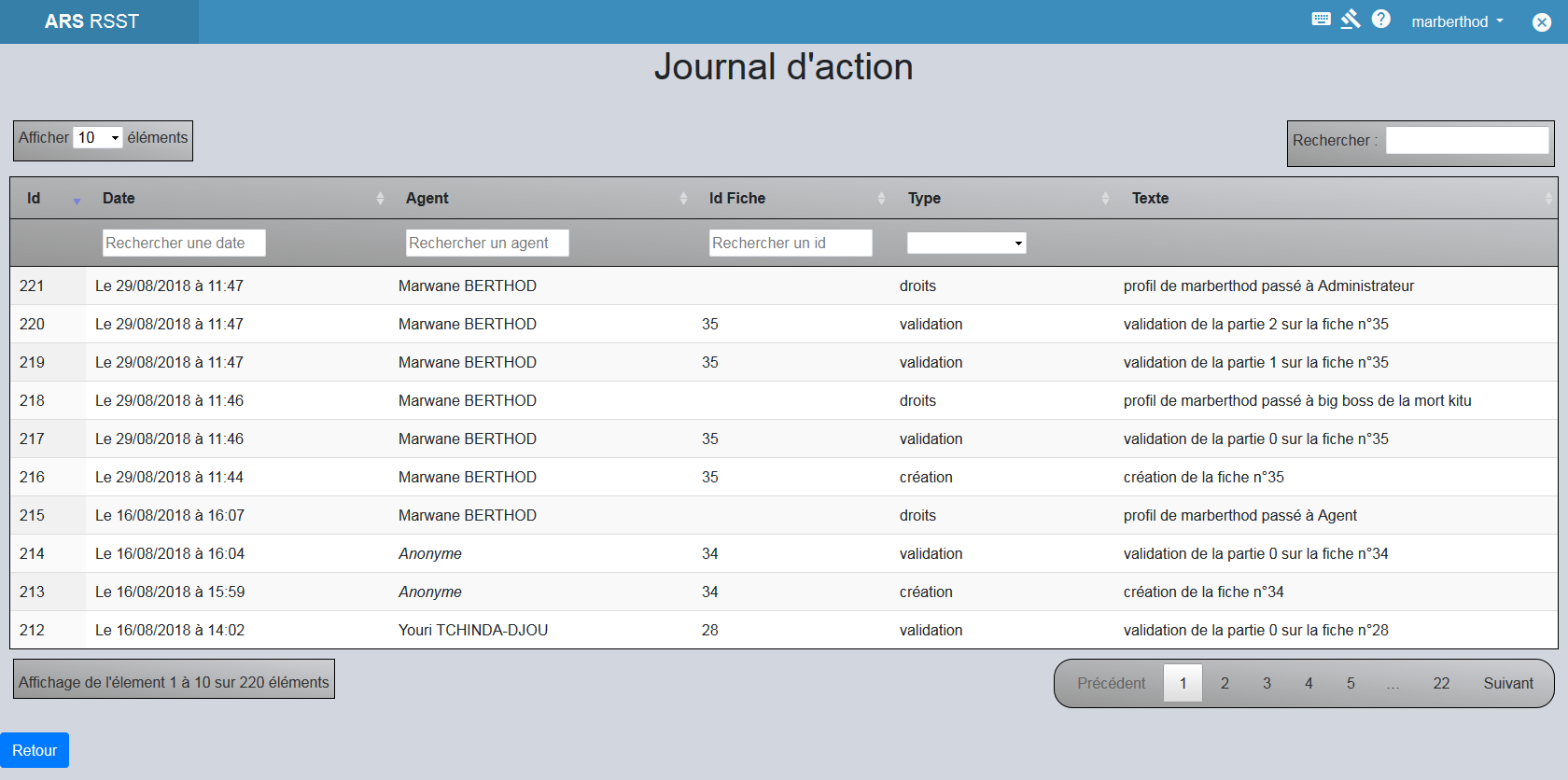Click the Précédent pagination button
This screenshot has height=780, width=1568.
pos(1111,683)
